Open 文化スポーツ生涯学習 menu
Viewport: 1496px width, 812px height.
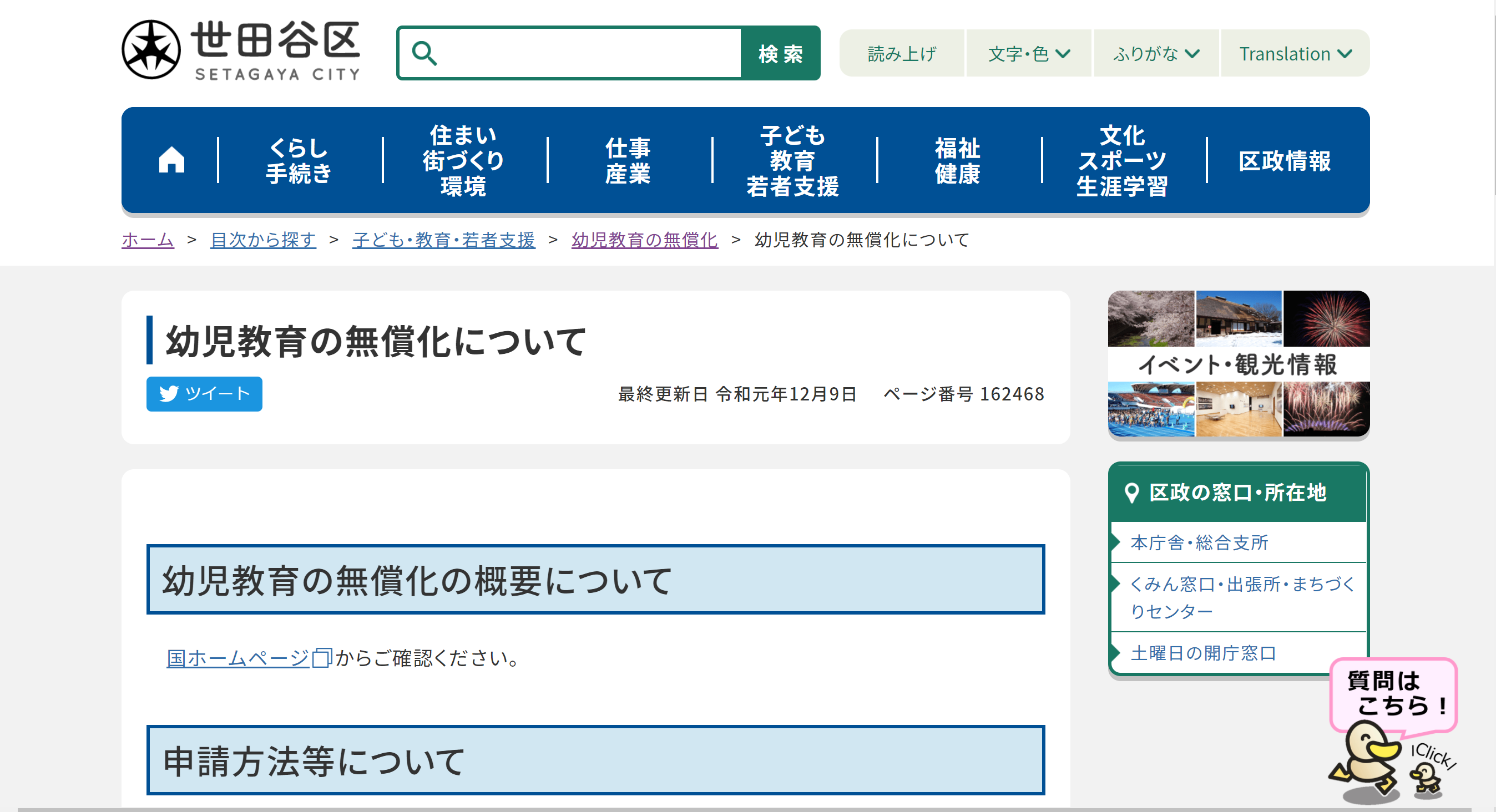pyautogui.click(x=1123, y=160)
